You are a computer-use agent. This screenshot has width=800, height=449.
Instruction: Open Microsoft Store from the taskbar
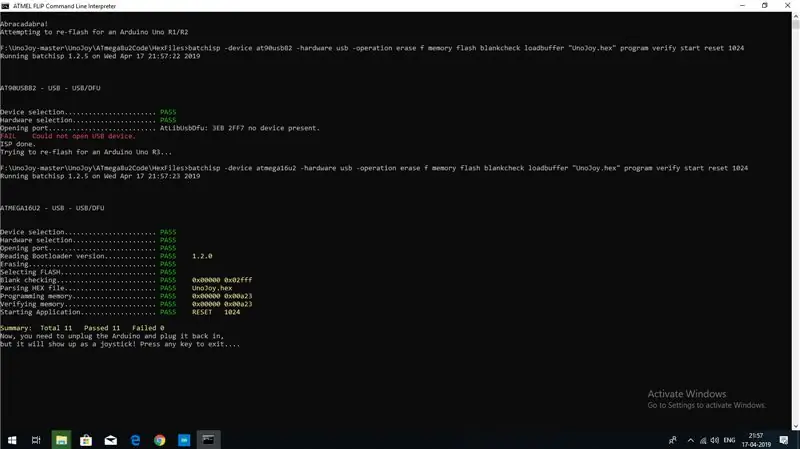coord(86,440)
